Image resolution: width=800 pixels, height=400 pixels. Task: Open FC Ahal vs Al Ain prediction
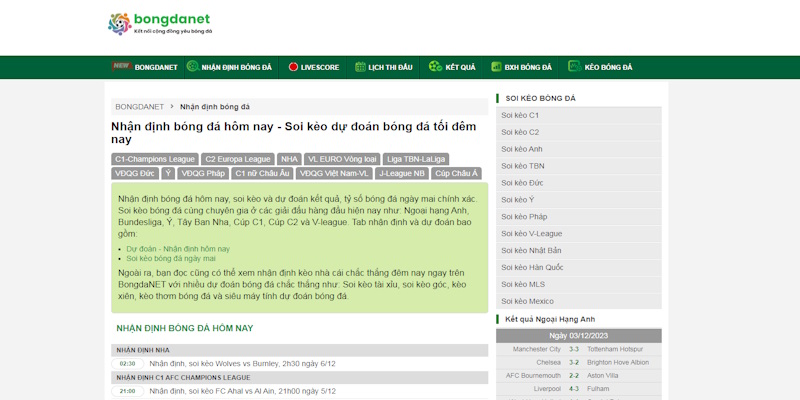click(x=243, y=391)
